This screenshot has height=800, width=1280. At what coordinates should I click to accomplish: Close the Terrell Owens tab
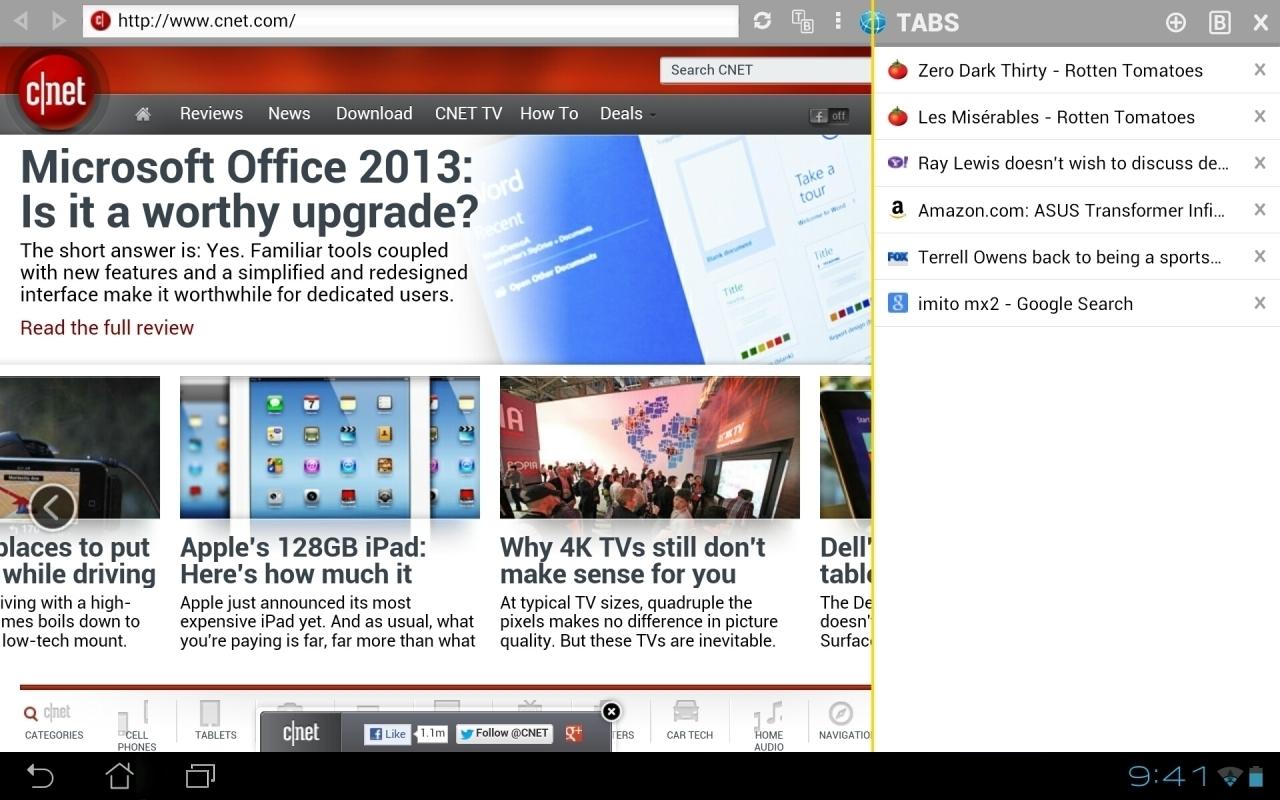pos(1260,256)
